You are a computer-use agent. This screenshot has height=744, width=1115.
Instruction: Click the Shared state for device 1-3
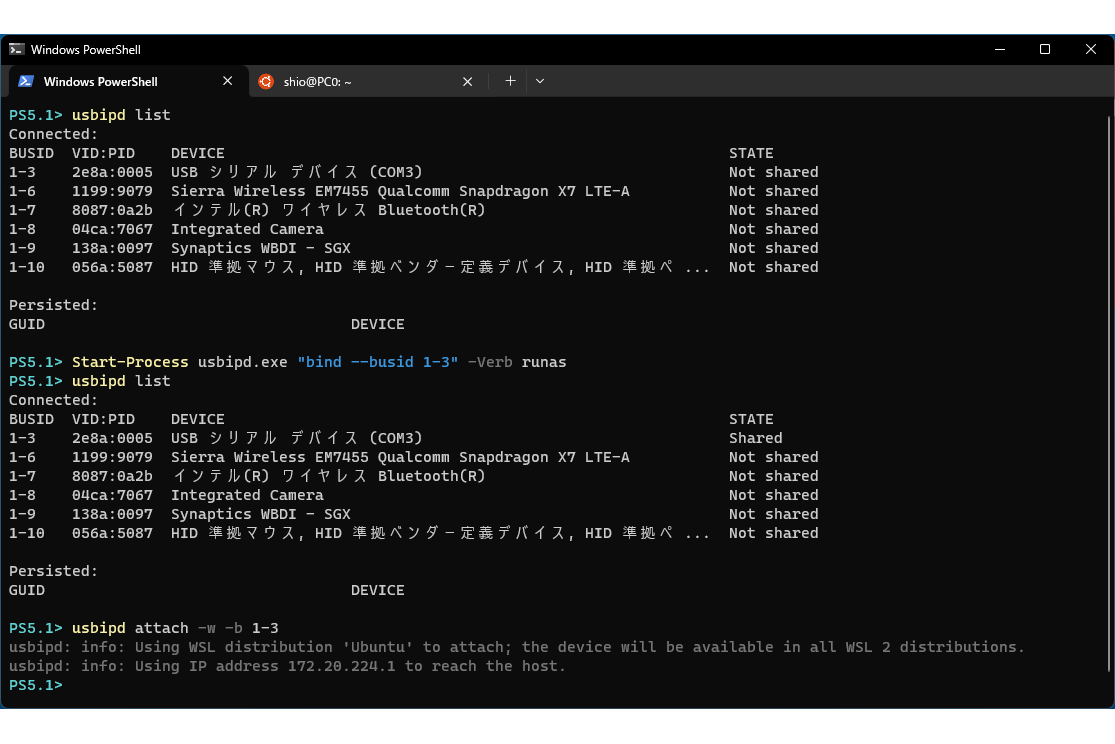(x=755, y=438)
